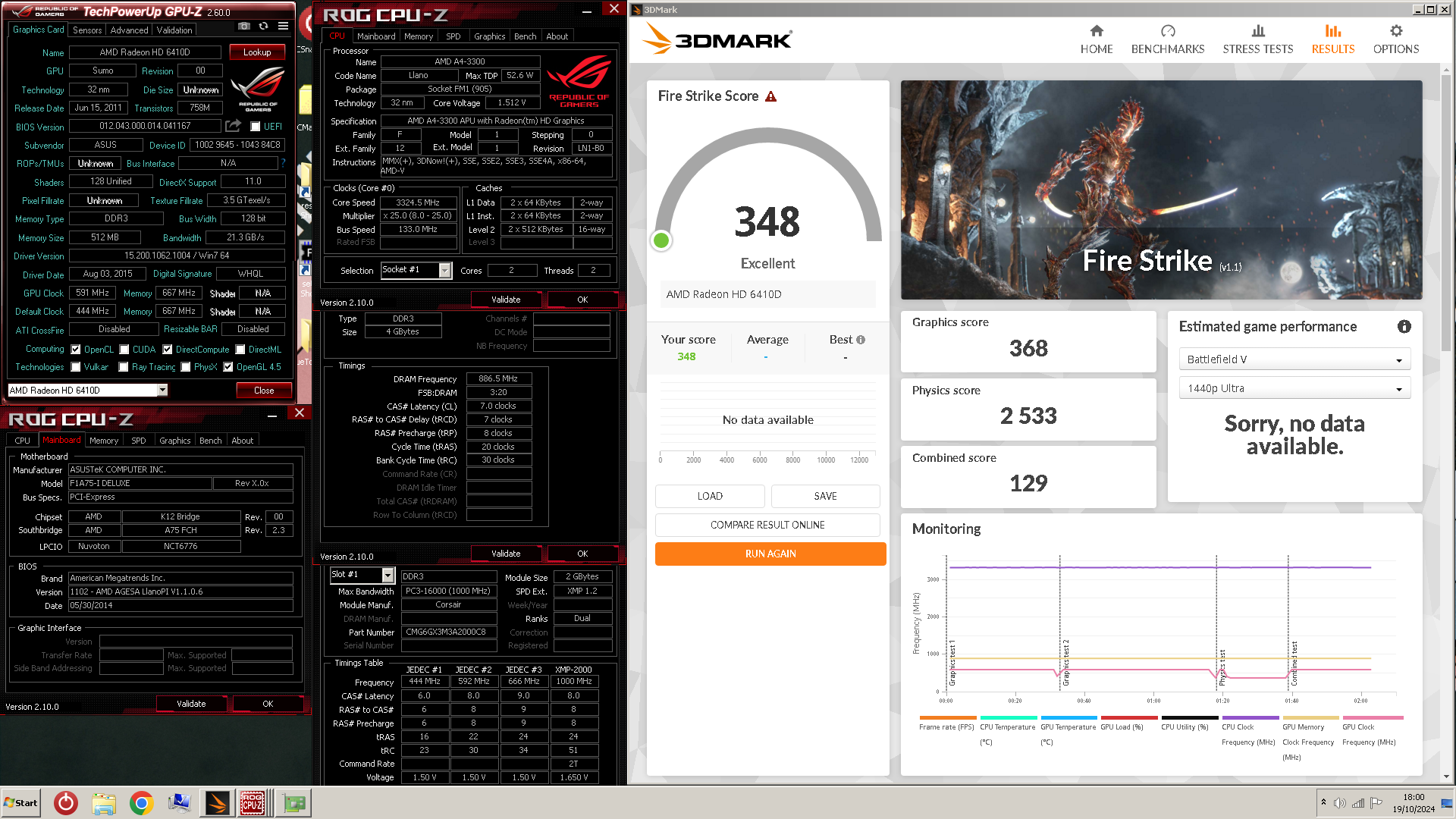Open 3DMark OPTIONS gear
Viewport: 1456px width, 819px height.
pyautogui.click(x=1396, y=39)
